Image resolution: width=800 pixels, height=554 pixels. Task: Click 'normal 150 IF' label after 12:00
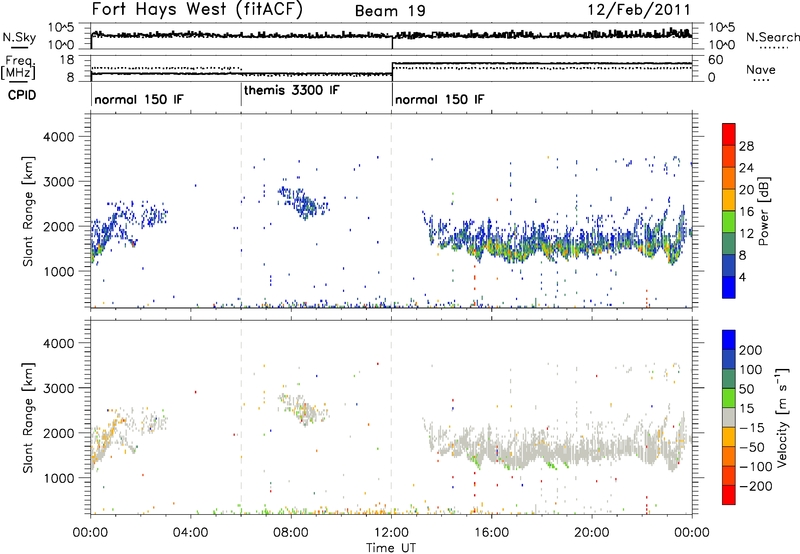(x=439, y=99)
